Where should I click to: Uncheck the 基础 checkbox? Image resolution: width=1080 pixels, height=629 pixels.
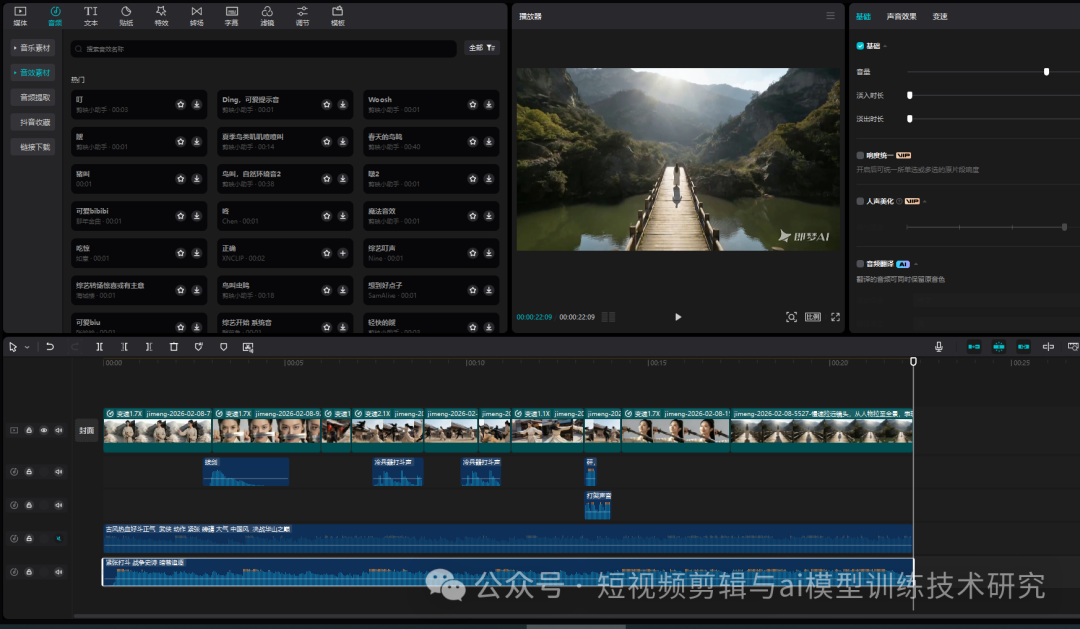tap(860, 46)
